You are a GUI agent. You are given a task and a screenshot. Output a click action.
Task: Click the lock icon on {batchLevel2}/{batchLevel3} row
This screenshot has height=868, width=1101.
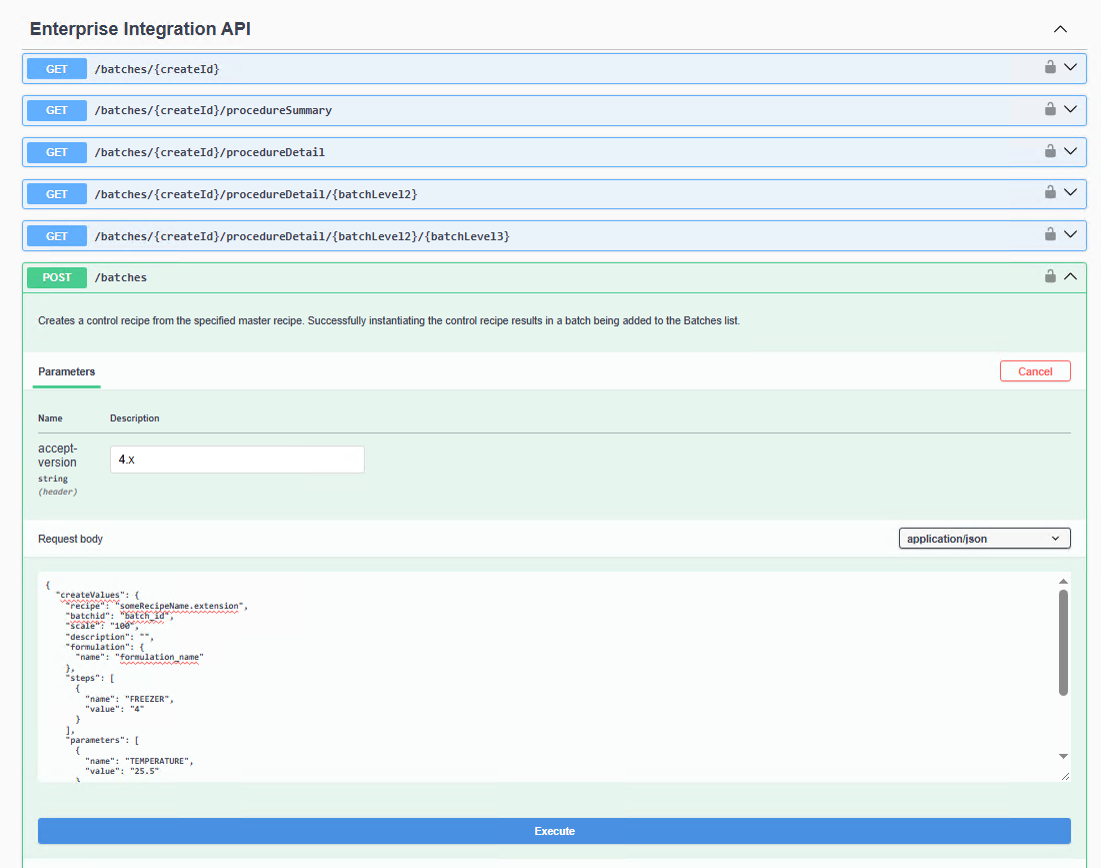click(1050, 234)
